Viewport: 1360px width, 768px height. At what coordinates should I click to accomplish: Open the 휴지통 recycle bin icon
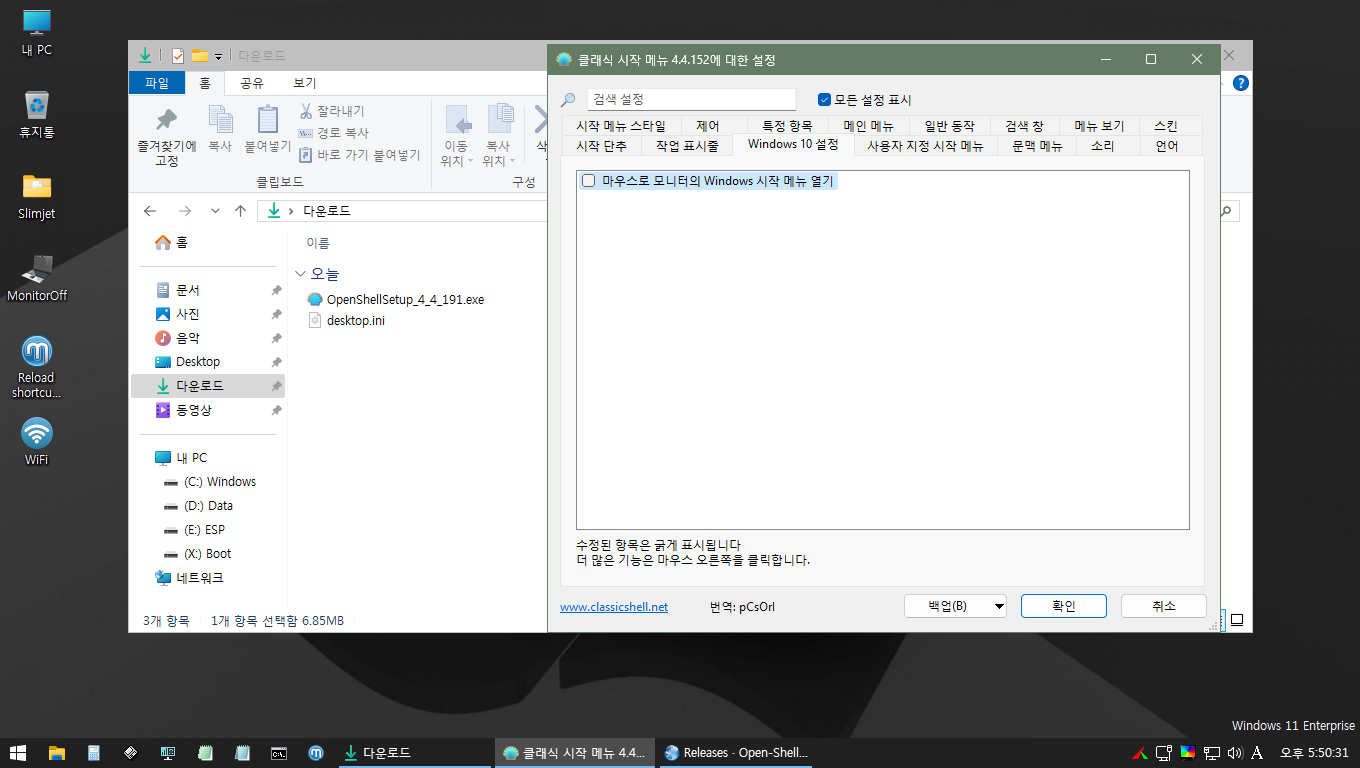(x=37, y=113)
